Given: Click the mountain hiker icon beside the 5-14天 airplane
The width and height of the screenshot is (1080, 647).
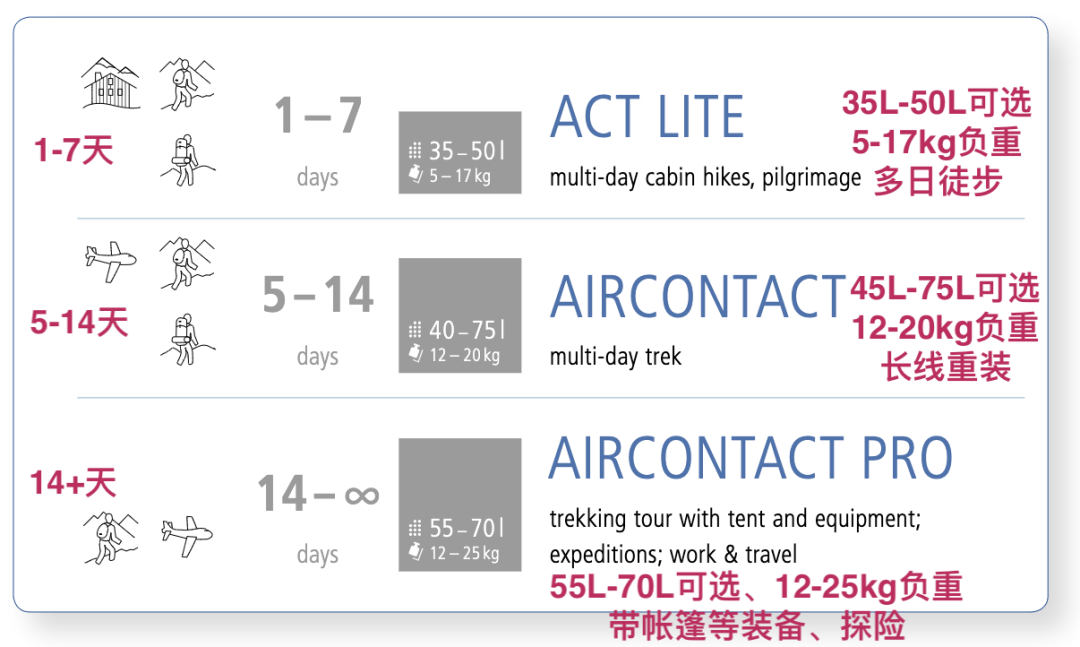Looking at the screenshot, I should 187,262.
